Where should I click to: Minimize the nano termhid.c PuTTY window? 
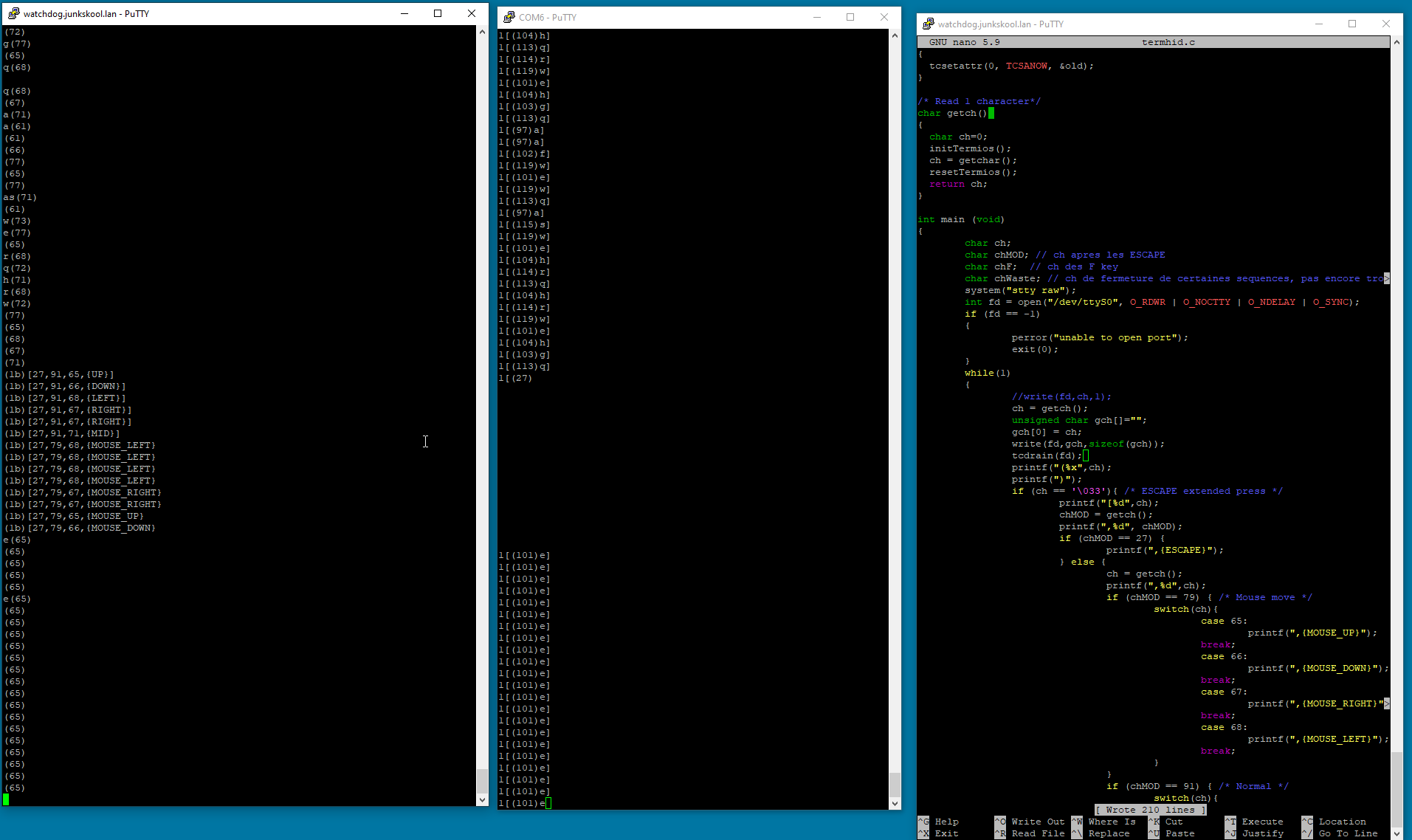pos(1319,24)
